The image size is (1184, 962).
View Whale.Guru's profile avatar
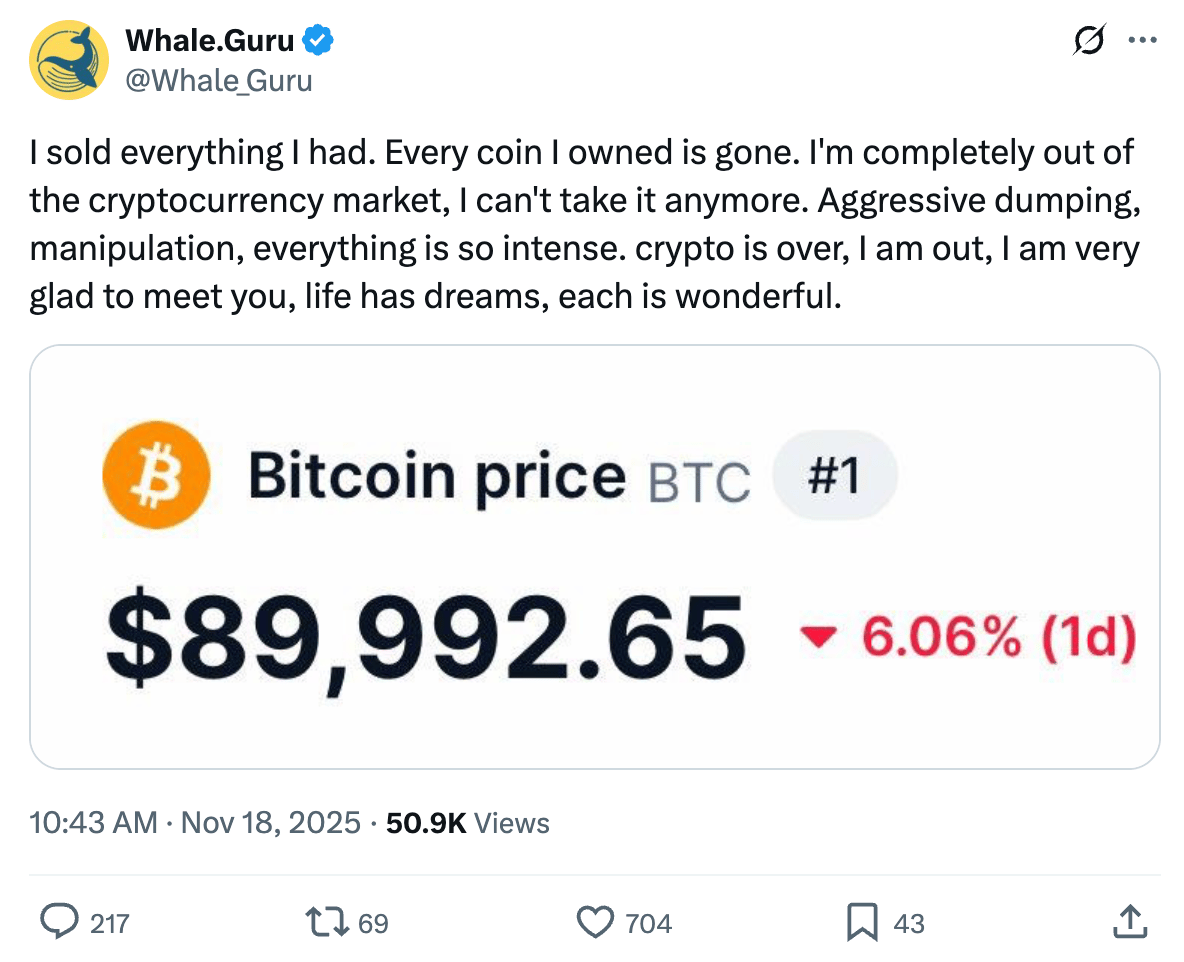tap(68, 60)
